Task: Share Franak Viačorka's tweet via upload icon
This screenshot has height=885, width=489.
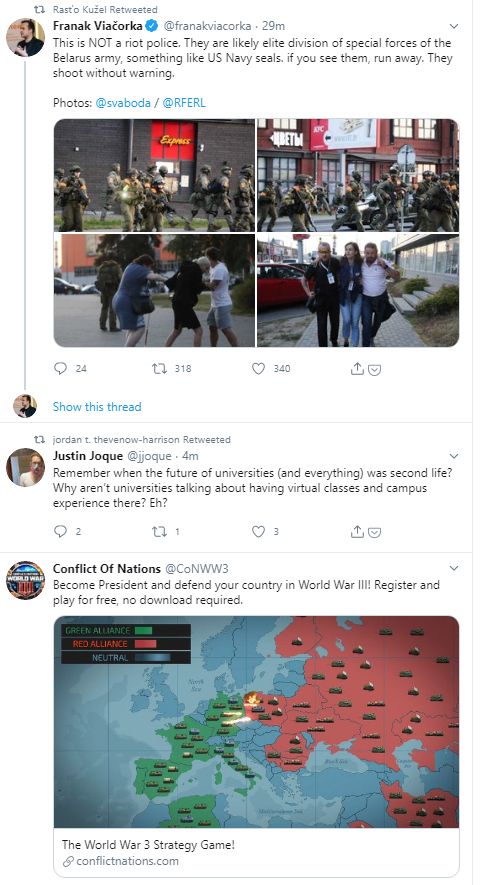Action: (x=357, y=369)
